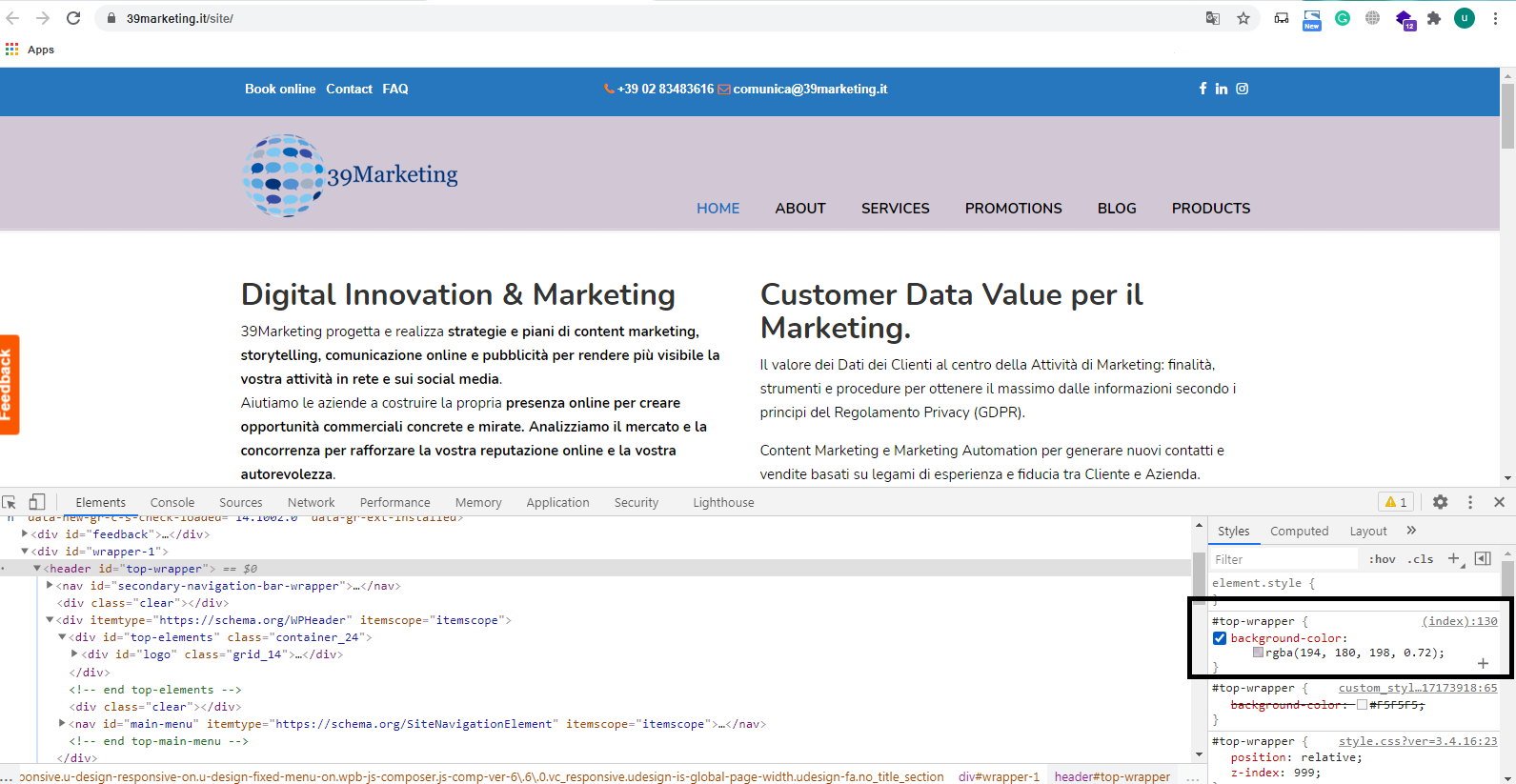
Task: Open the DevTools three-dot customize menu
Action: [x=1470, y=502]
